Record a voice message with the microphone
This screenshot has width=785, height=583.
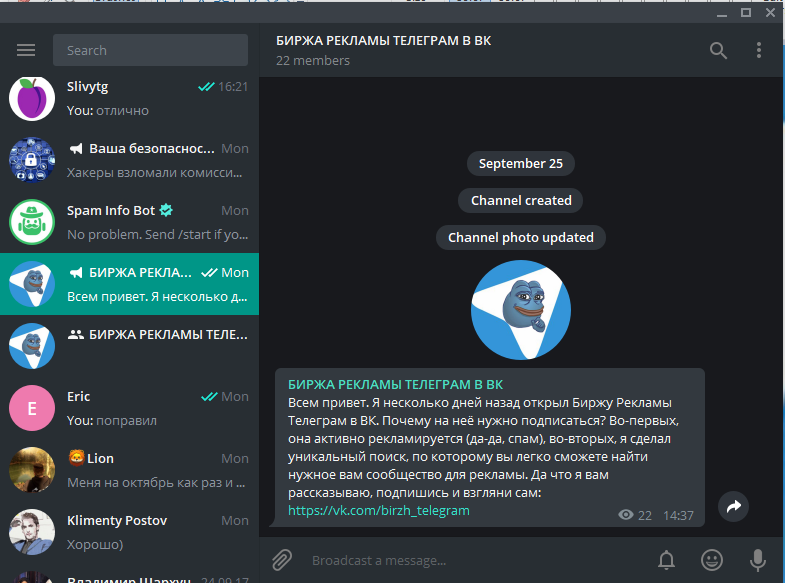point(757,560)
